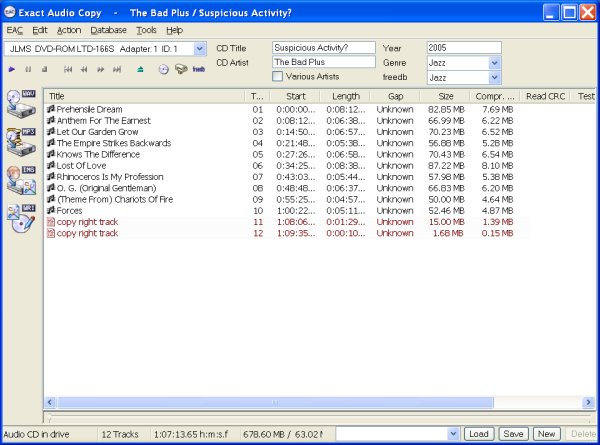Extract tracks to WAV sidebar icon
Viewport: 600px width, 445px height.
(x=22, y=104)
